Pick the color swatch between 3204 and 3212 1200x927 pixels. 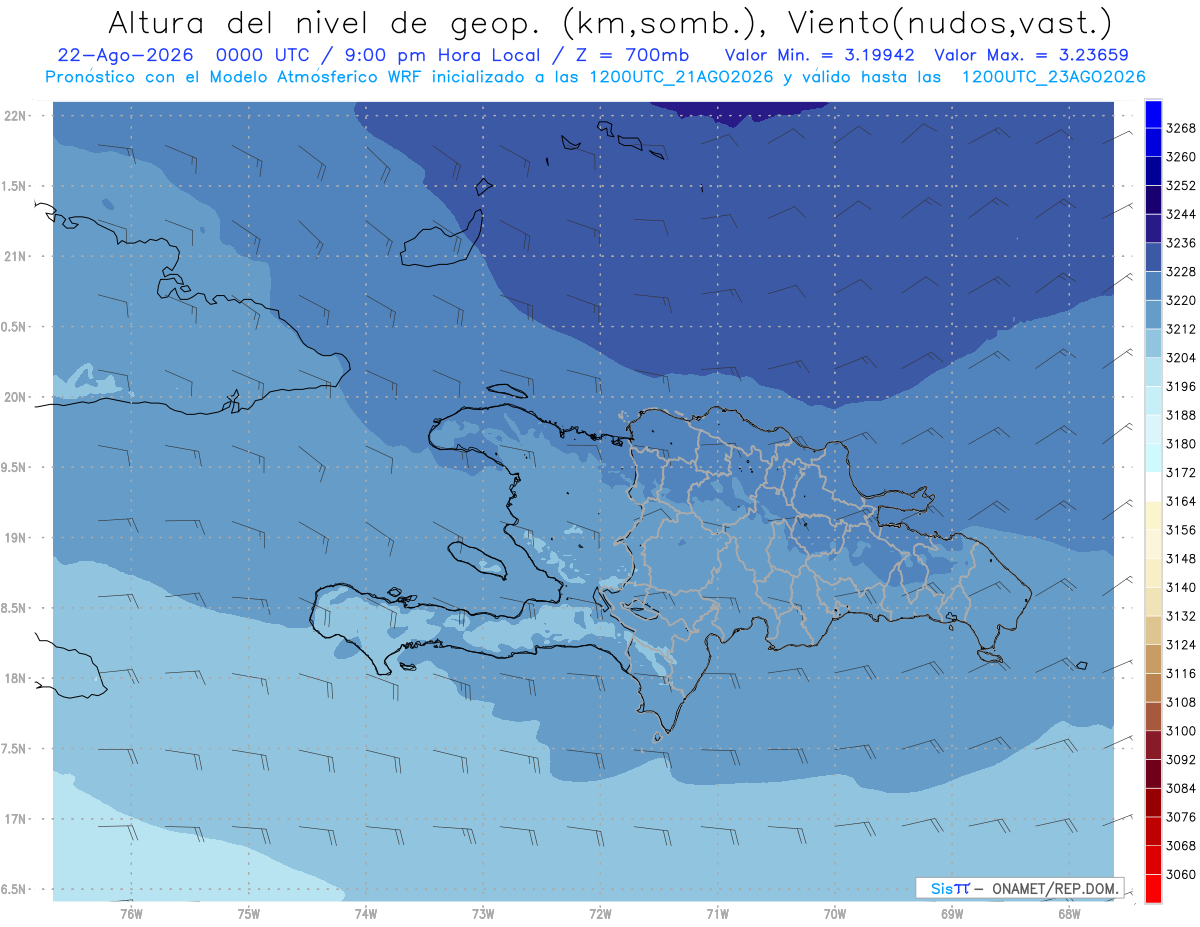(x=1152, y=343)
